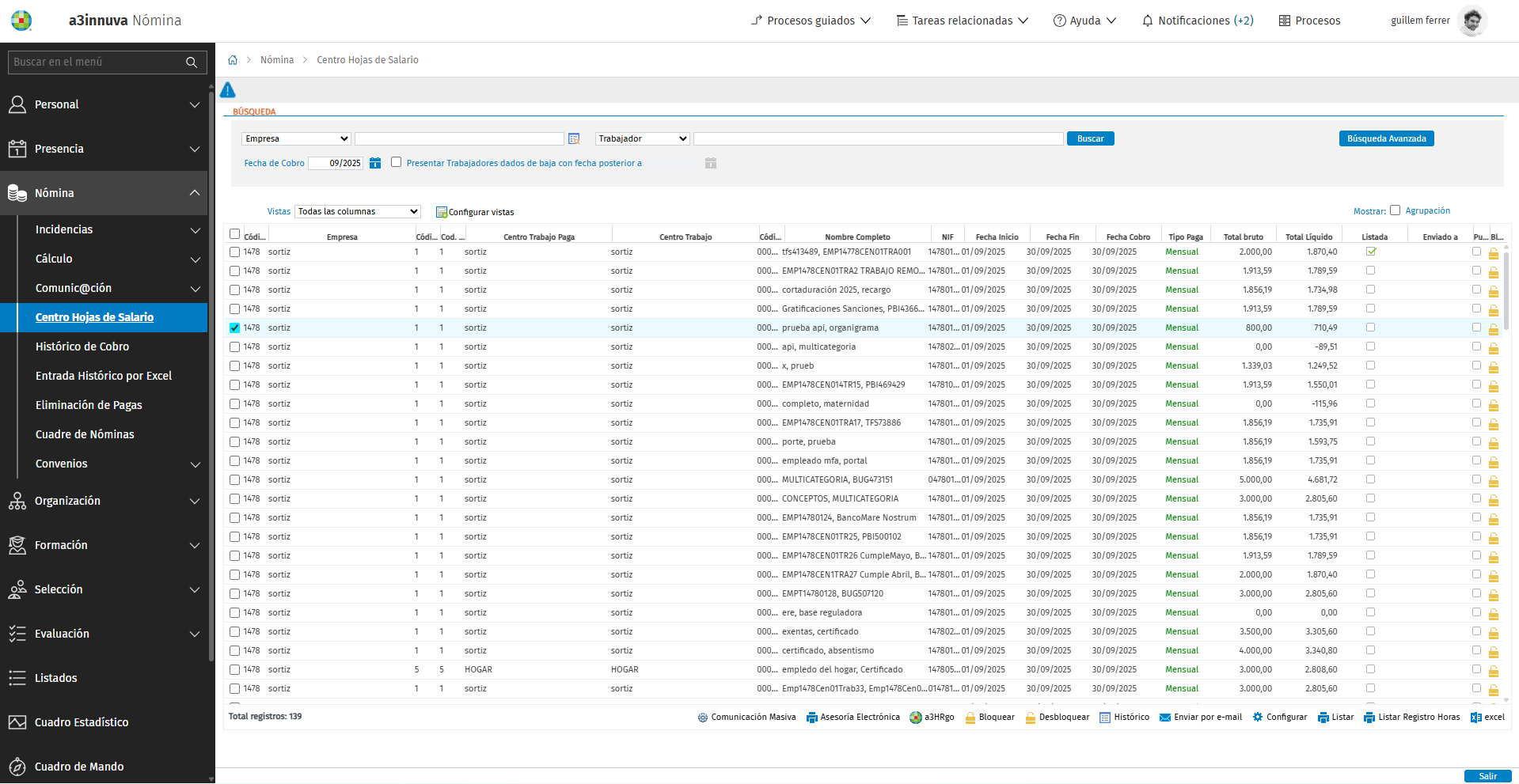This screenshot has width=1519, height=784.
Task: Open the Vistas 'Todas las columnas' dropdown
Action: tap(357, 211)
